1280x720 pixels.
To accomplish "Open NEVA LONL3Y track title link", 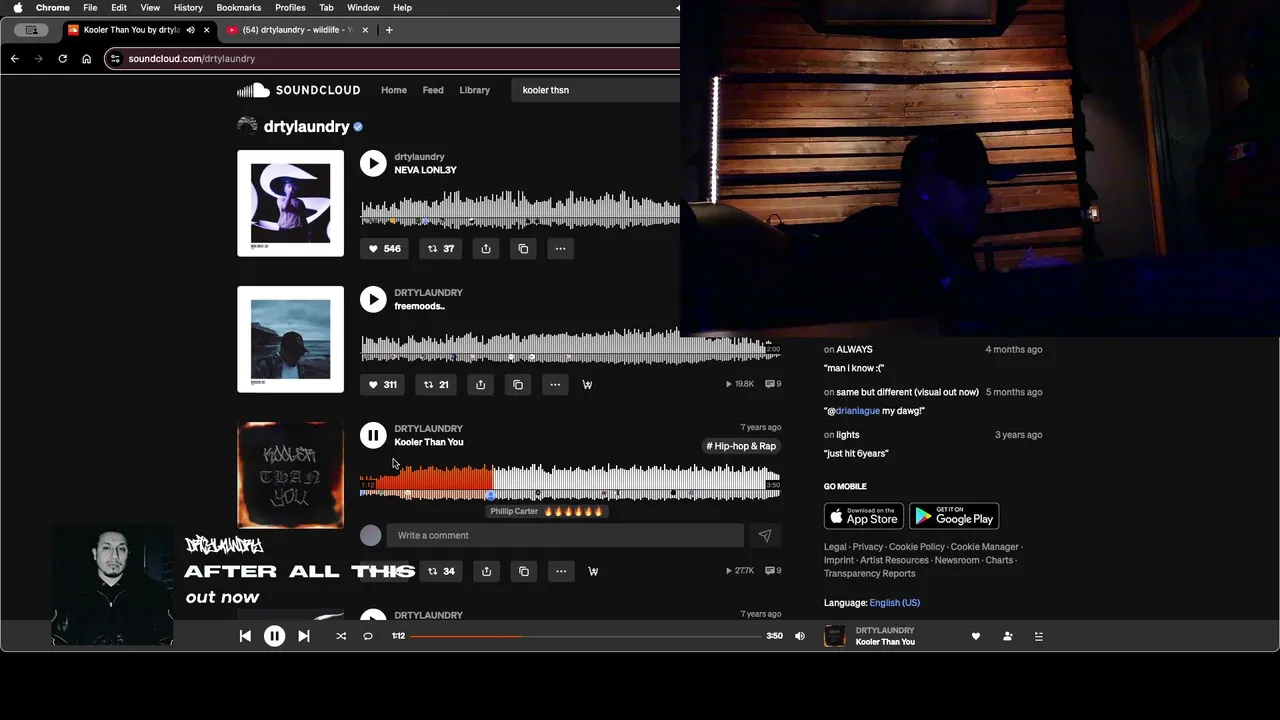I will tap(425, 170).
